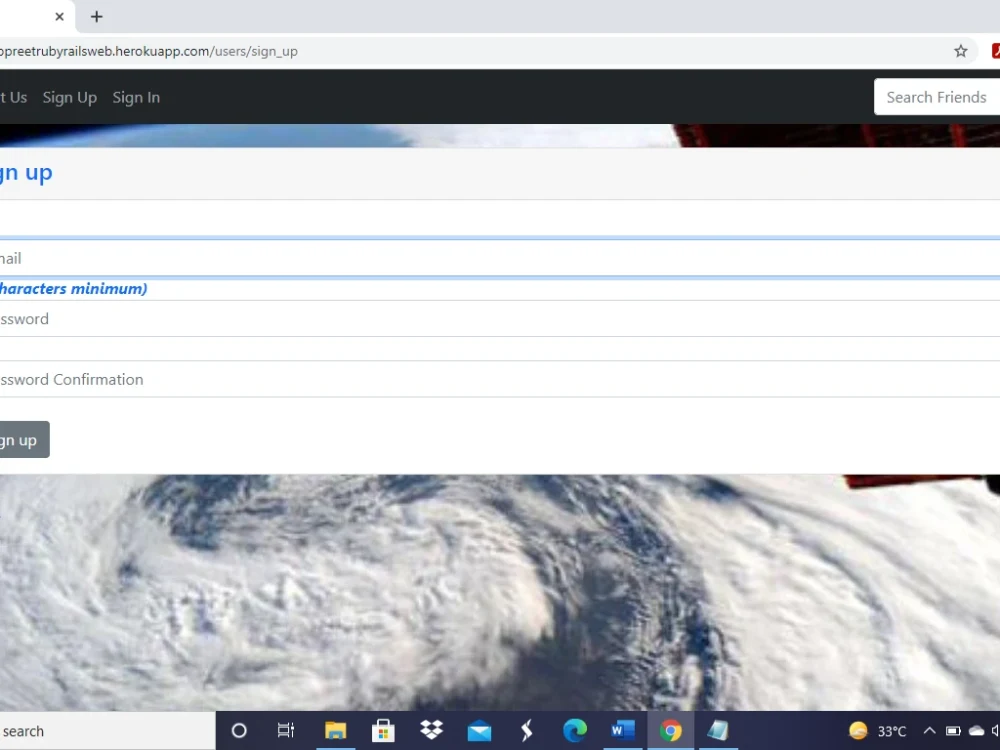Launch File Explorer from the taskbar
1000x750 pixels.
click(x=335, y=730)
